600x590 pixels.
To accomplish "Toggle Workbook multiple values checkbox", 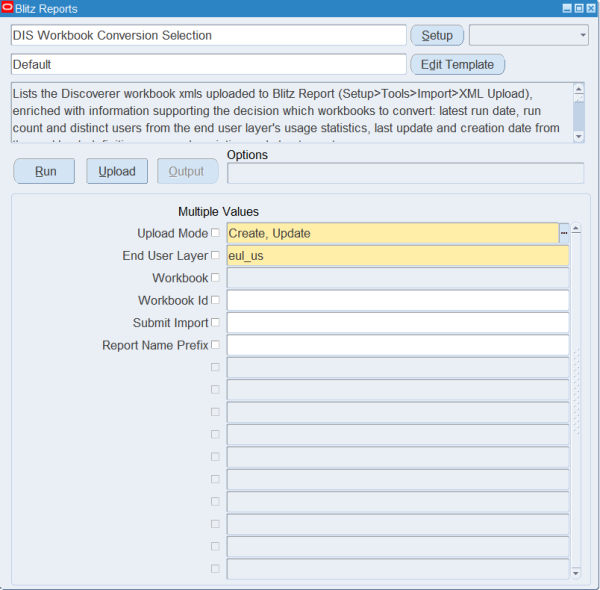I will click(215, 277).
